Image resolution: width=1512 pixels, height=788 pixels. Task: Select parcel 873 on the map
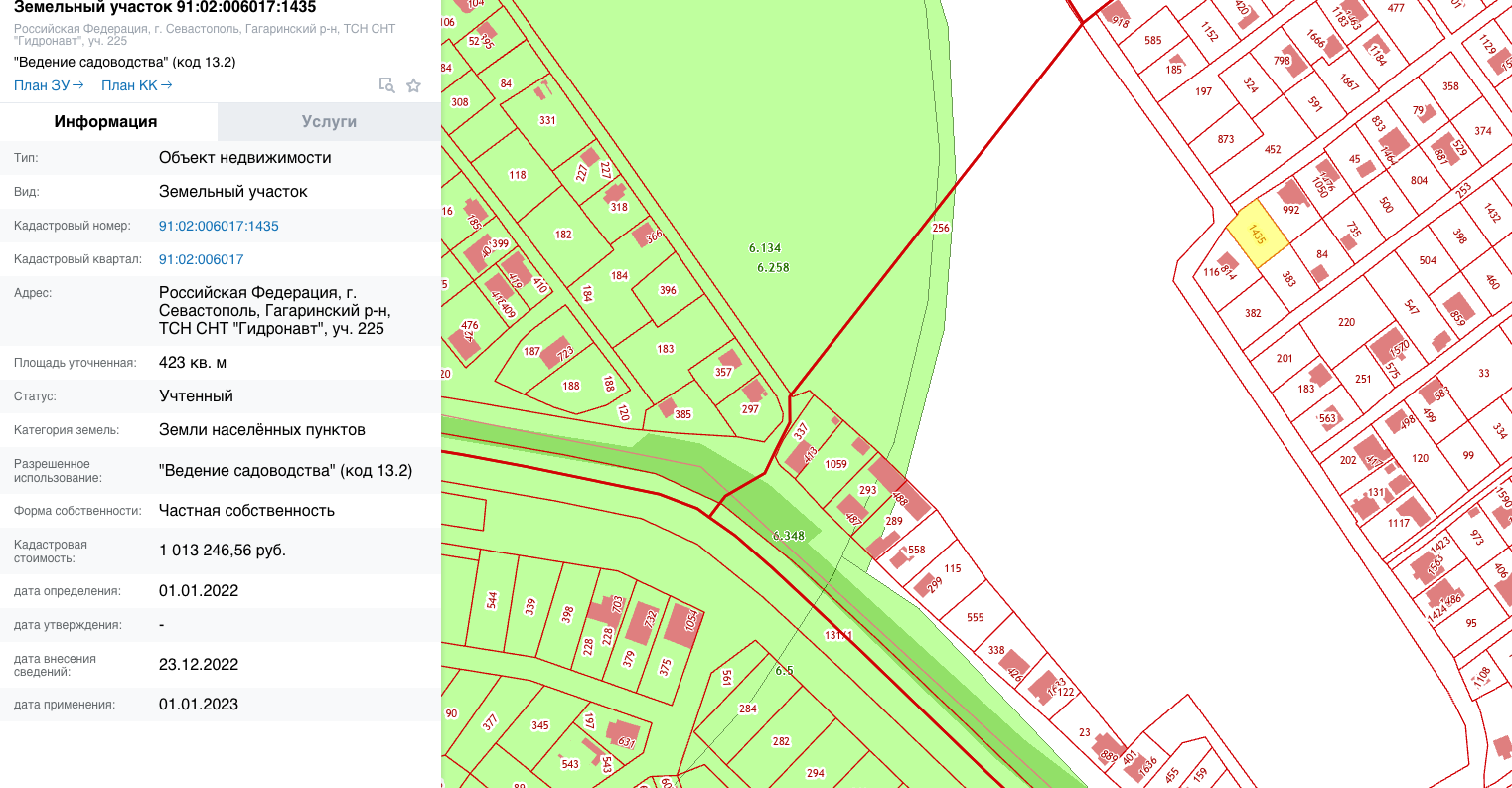click(x=1226, y=139)
